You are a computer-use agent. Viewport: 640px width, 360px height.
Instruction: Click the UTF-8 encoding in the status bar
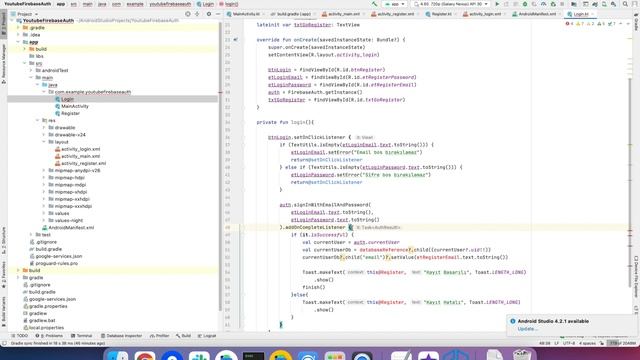(569, 343)
